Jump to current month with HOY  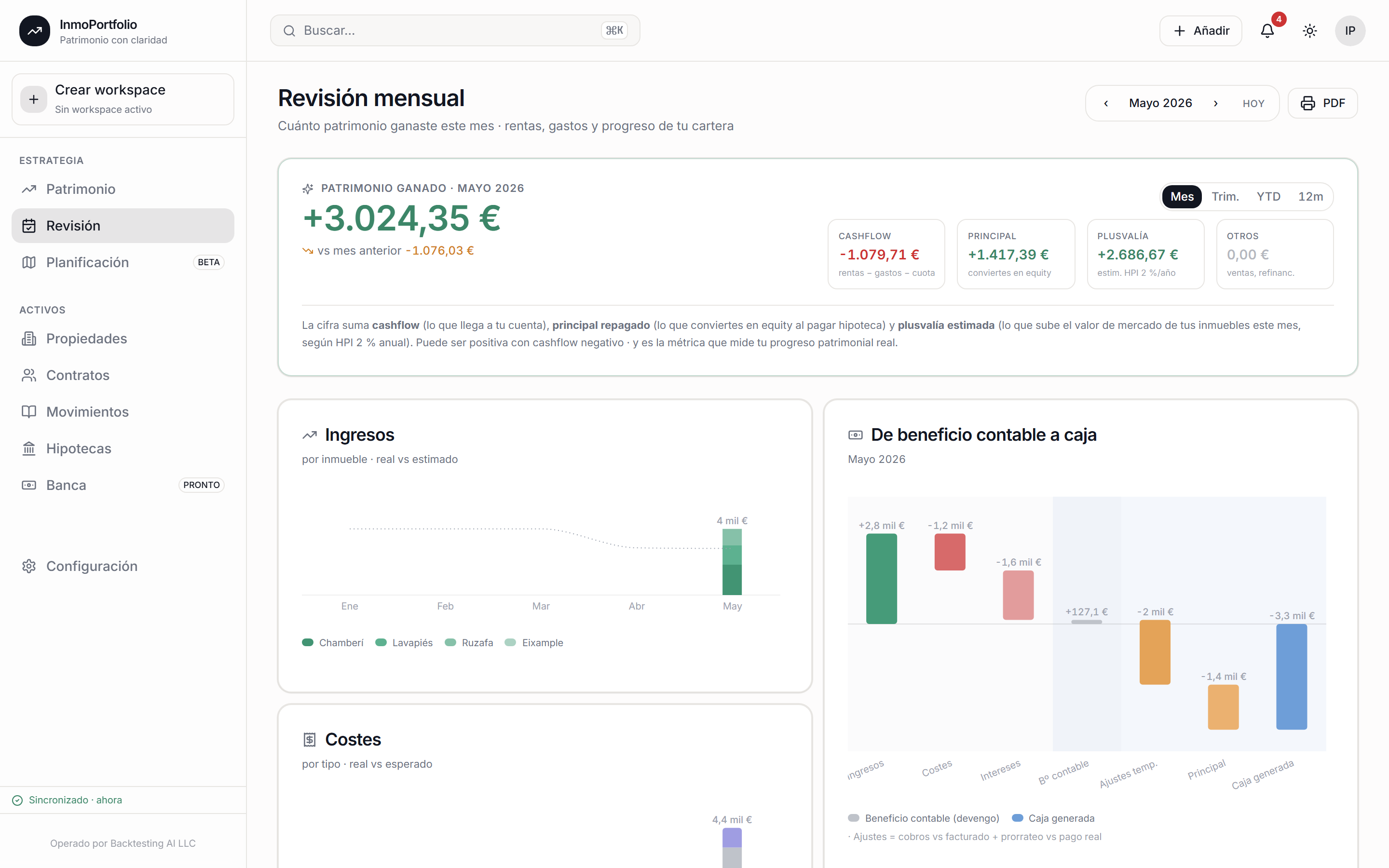[1253, 104]
